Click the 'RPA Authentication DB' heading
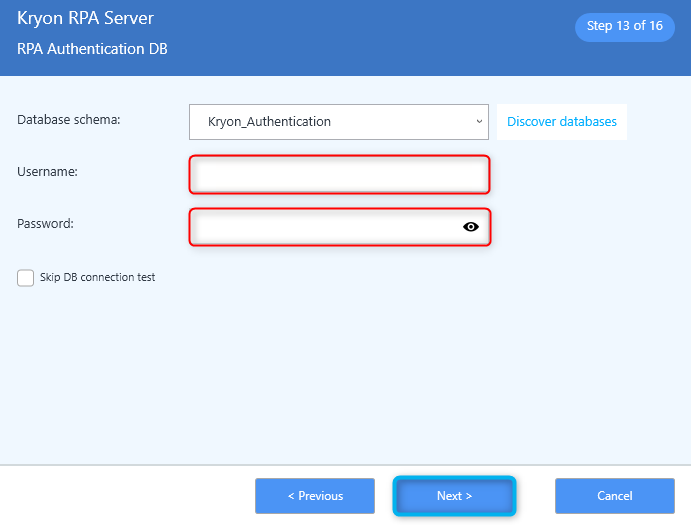 (x=92, y=49)
